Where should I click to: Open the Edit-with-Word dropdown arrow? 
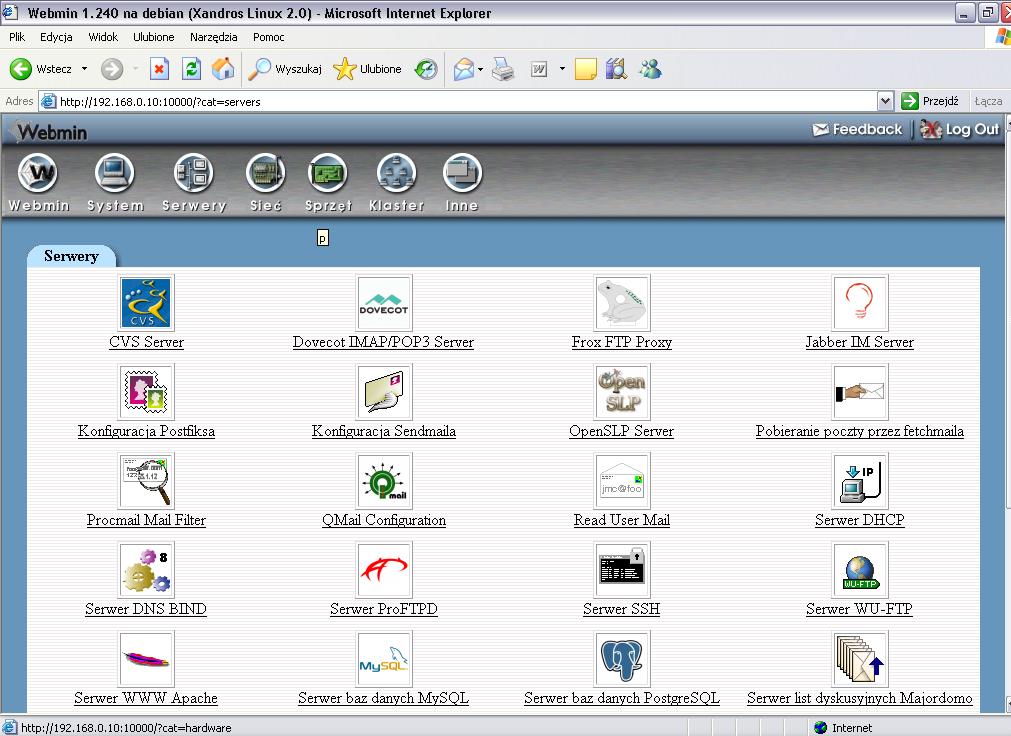tap(562, 68)
